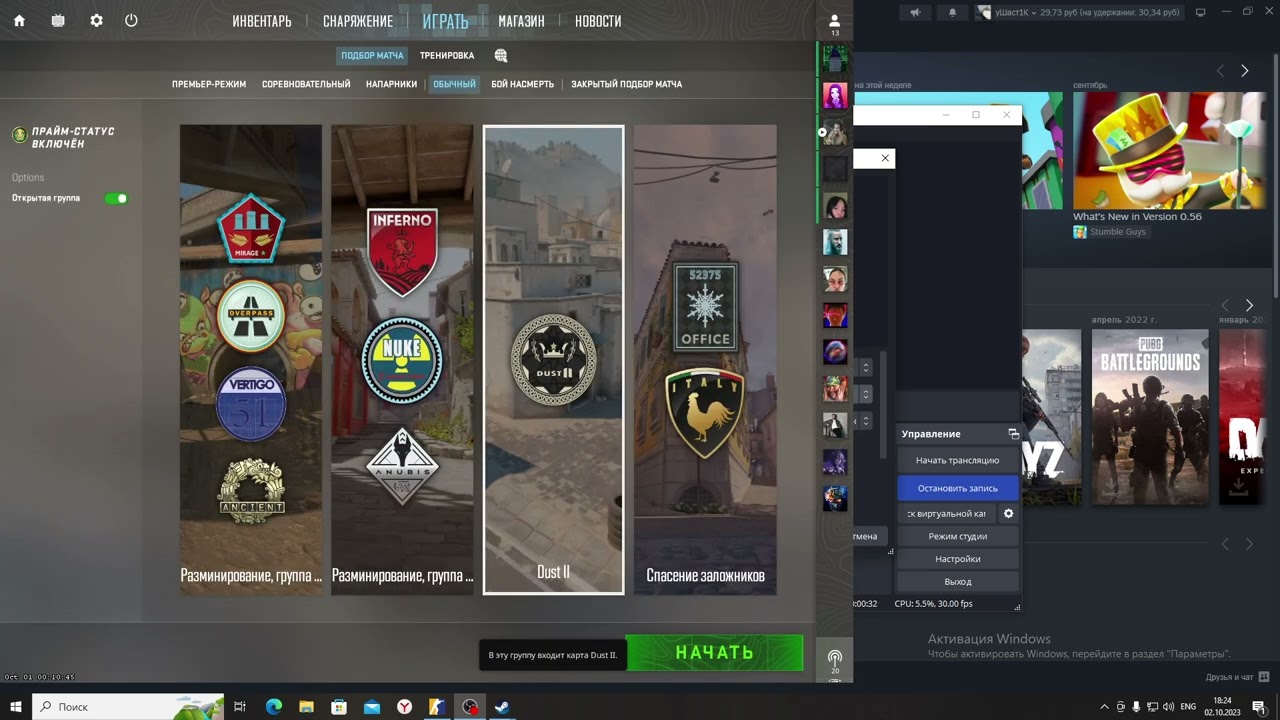Open the МАГАЗИН menu
Image resolution: width=1280 pixels, height=720 pixels.
pos(521,21)
